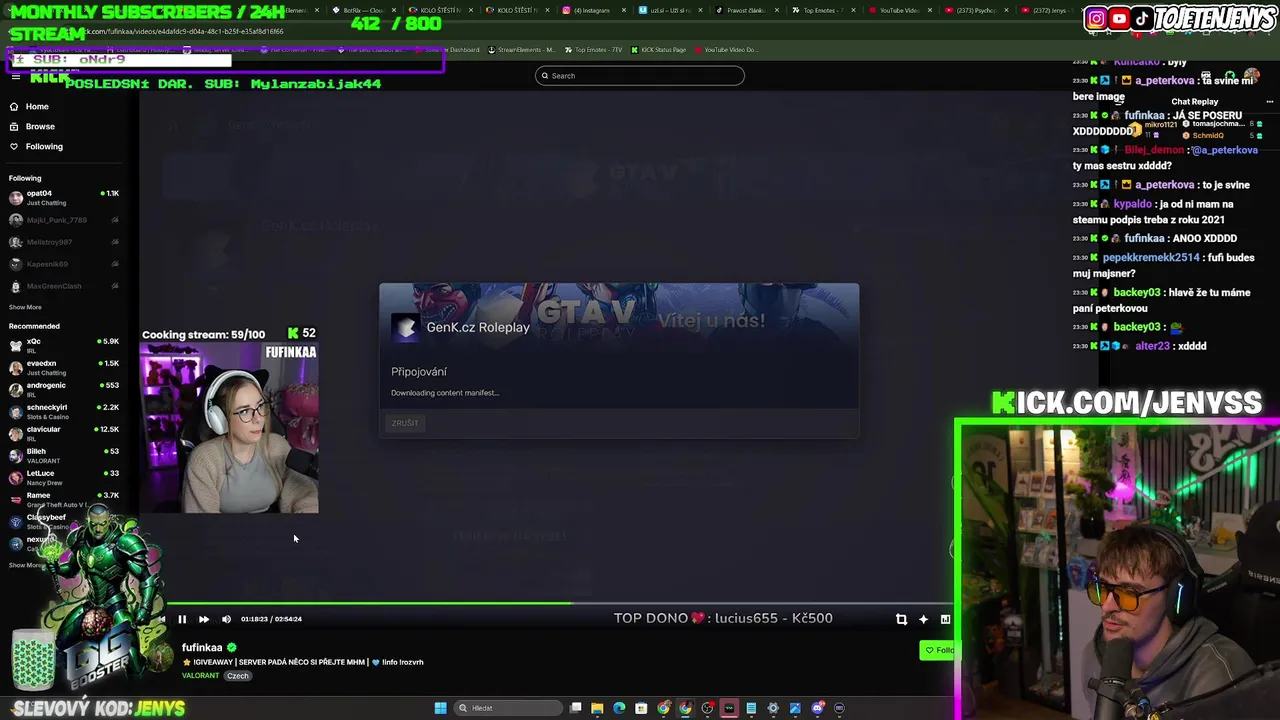The width and height of the screenshot is (1280, 720).
Task: Skip forward in the video player
Action: (204, 619)
